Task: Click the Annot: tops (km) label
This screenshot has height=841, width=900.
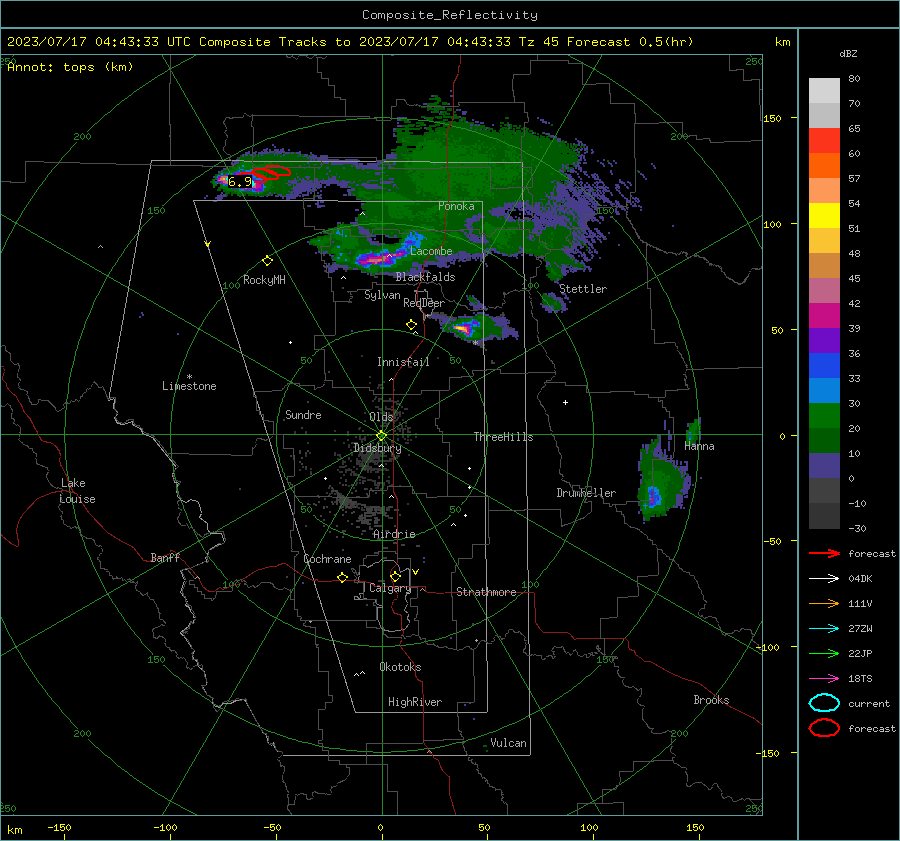Action: coord(71,67)
